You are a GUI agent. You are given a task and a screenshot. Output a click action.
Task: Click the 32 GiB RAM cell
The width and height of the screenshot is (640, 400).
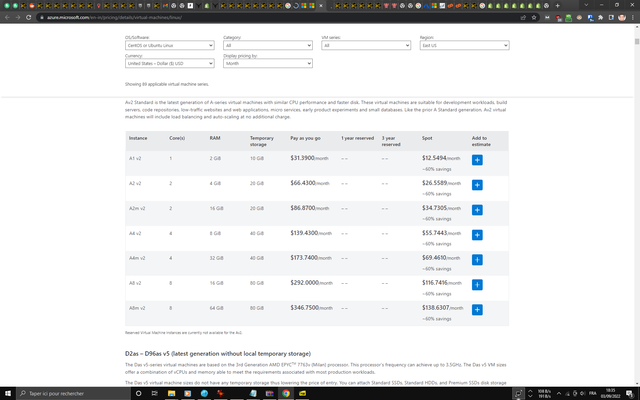tap(216, 258)
